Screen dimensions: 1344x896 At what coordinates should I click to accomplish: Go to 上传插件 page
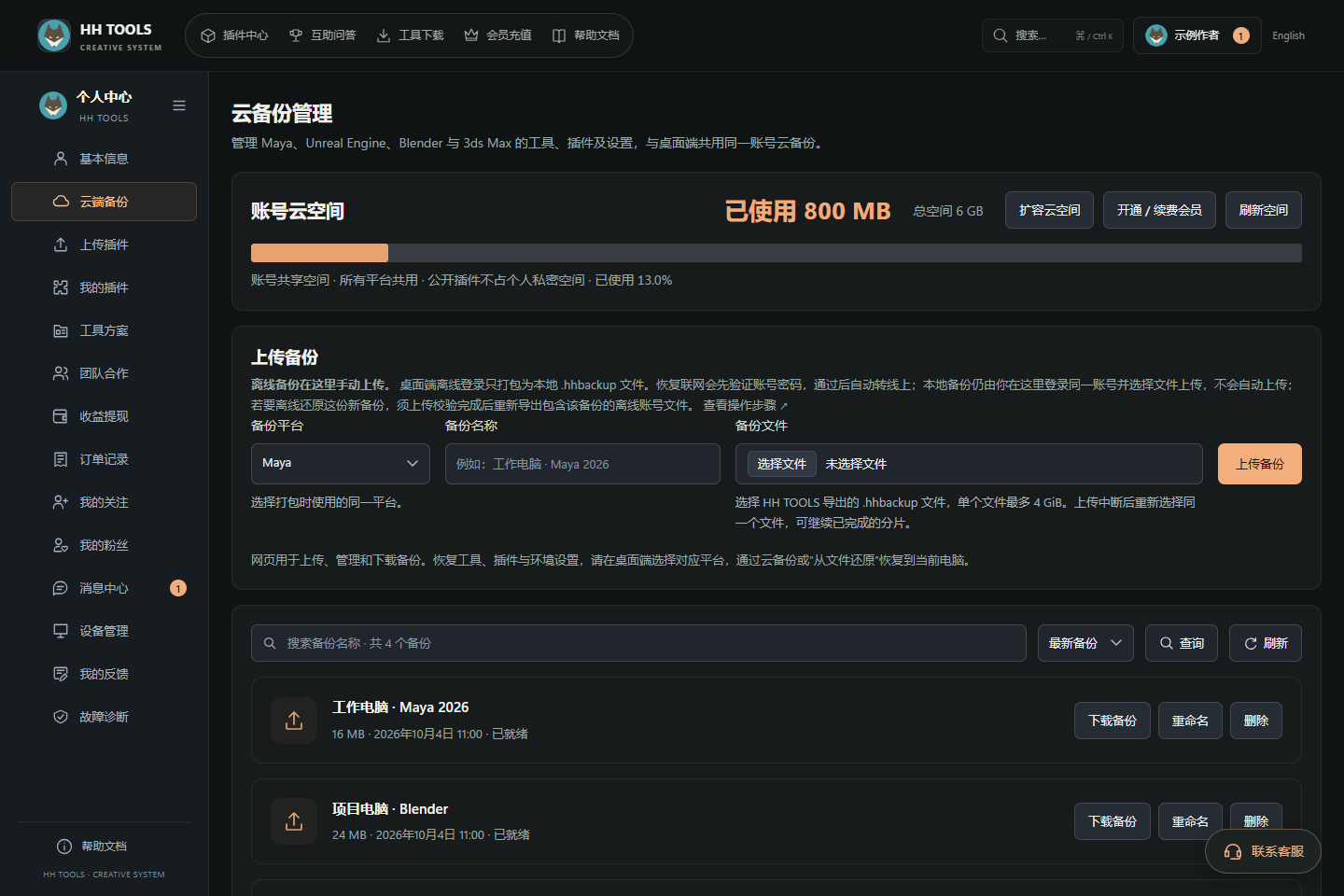(104, 245)
